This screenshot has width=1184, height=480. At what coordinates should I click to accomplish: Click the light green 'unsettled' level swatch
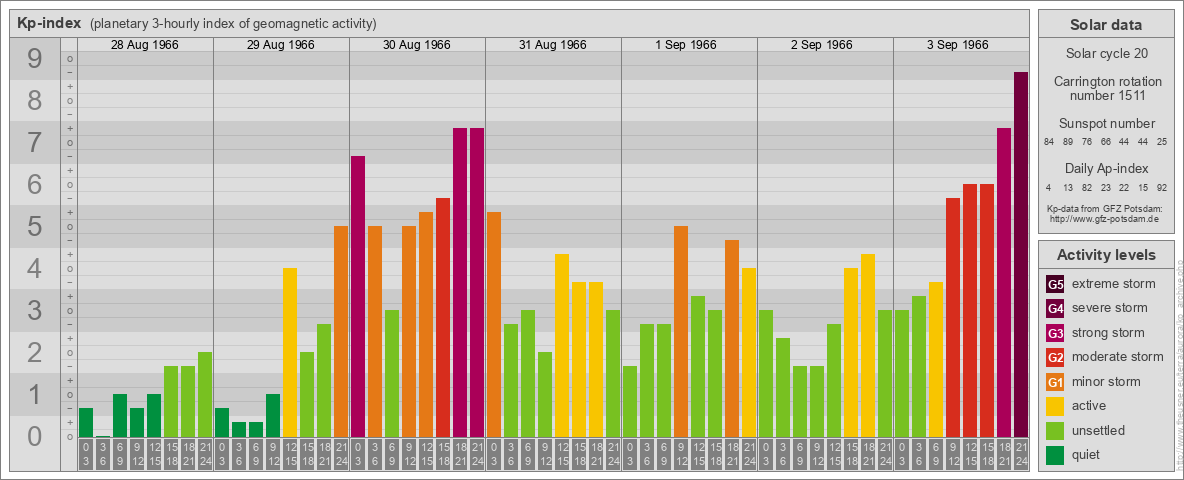click(1055, 430)
